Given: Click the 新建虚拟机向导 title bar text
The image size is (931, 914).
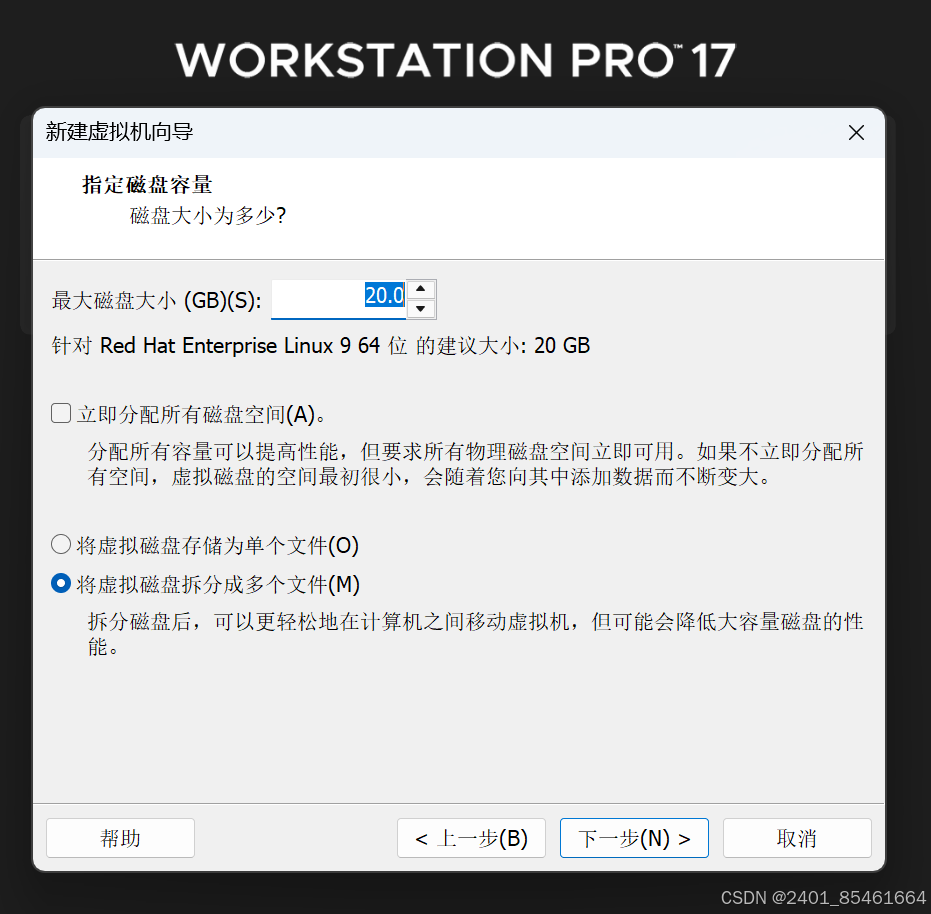Looking at the screenshot, I should [x=119, y=132].
